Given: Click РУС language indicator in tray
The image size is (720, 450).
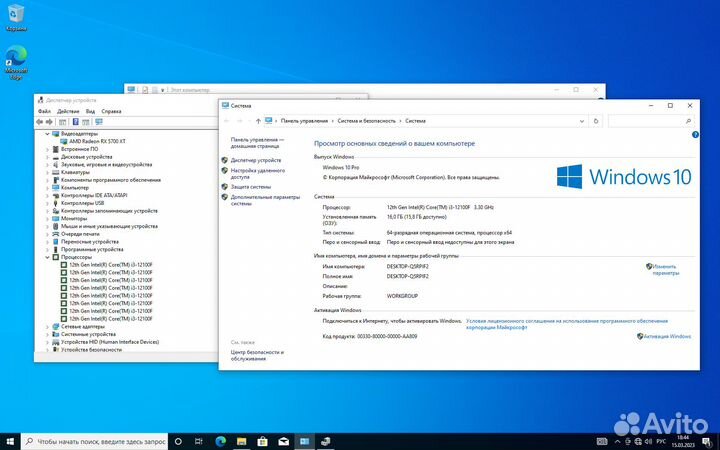Looking at the screenshot, I should pos(661,442).
